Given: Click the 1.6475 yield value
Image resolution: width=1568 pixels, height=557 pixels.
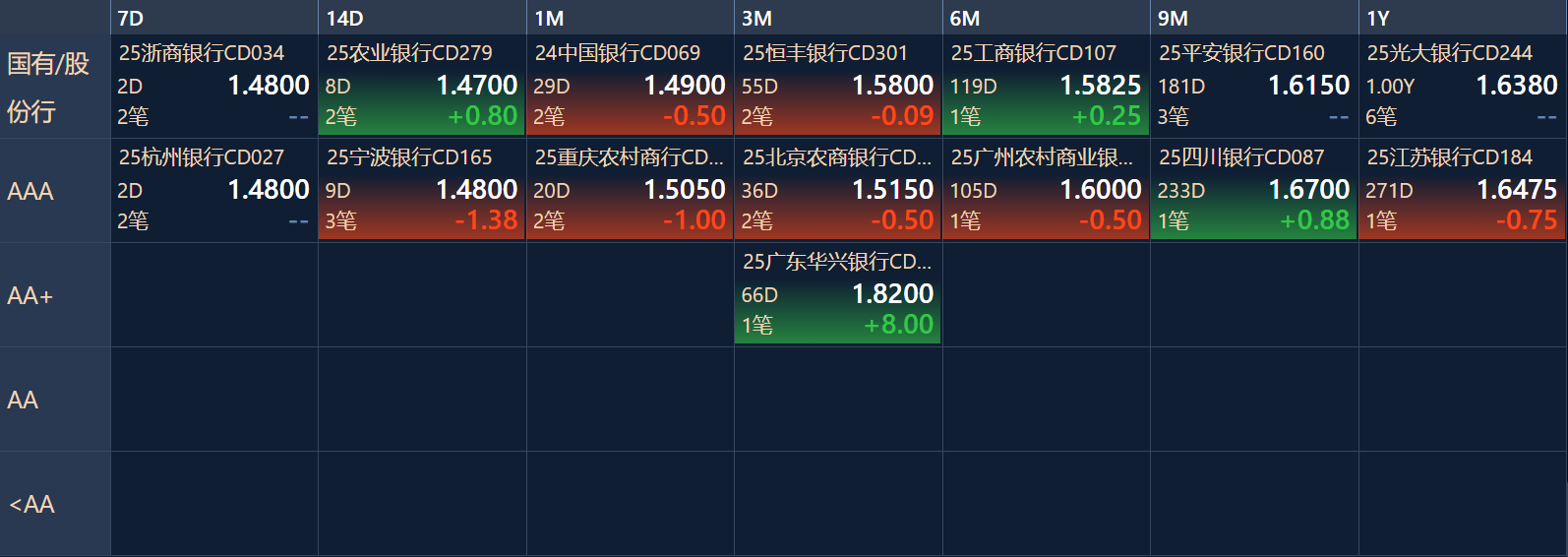Looking at the screenshot, I should pos(1517,190).
